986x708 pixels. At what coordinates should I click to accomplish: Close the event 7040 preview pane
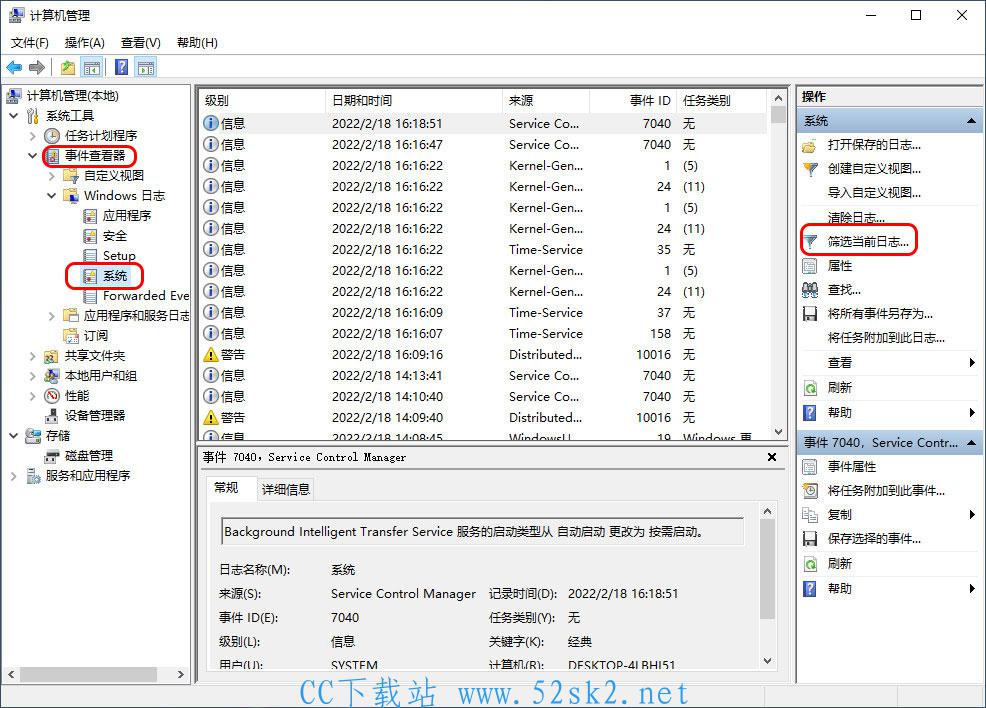click(772, 458)
